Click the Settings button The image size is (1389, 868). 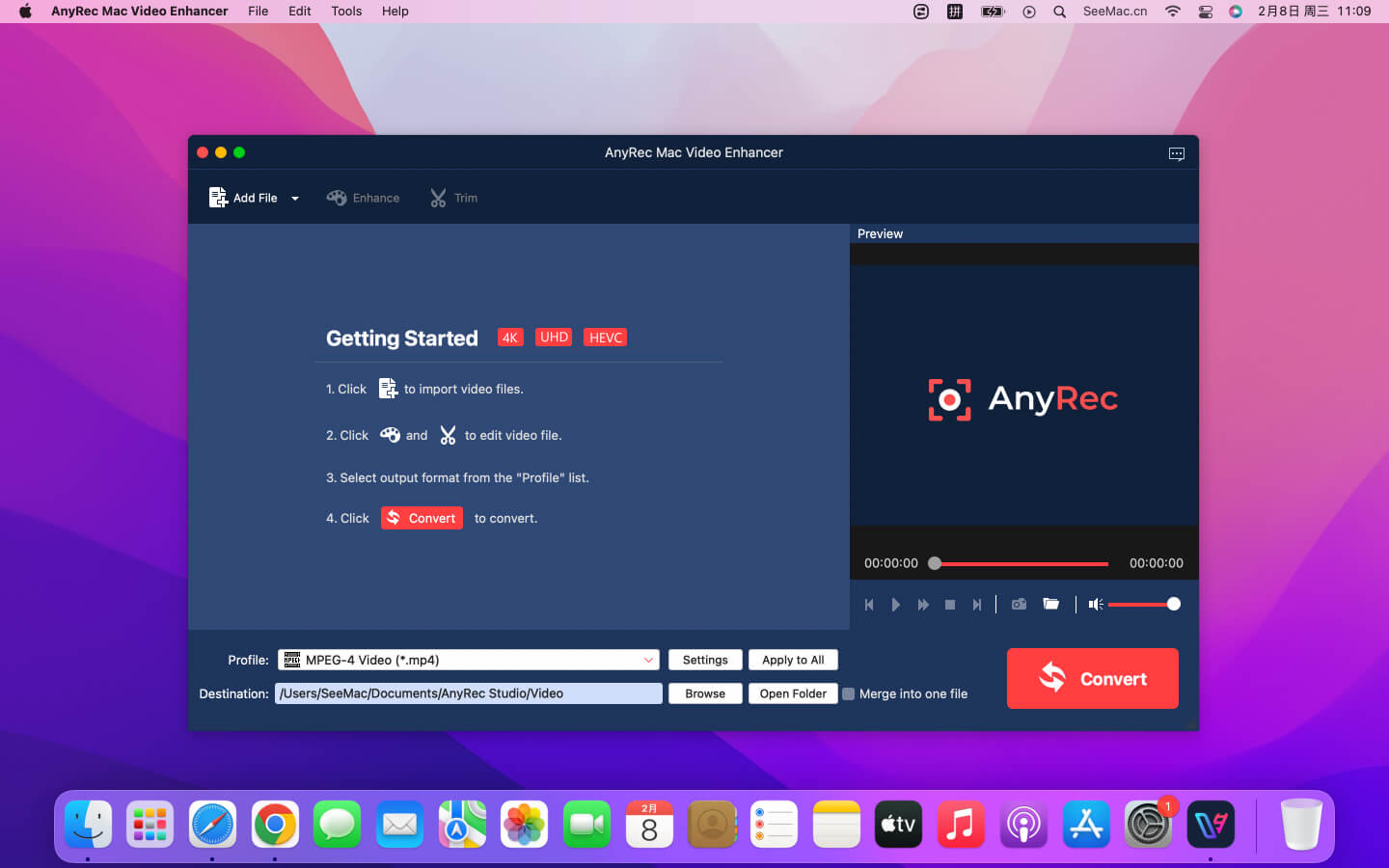tap(705, 660)
